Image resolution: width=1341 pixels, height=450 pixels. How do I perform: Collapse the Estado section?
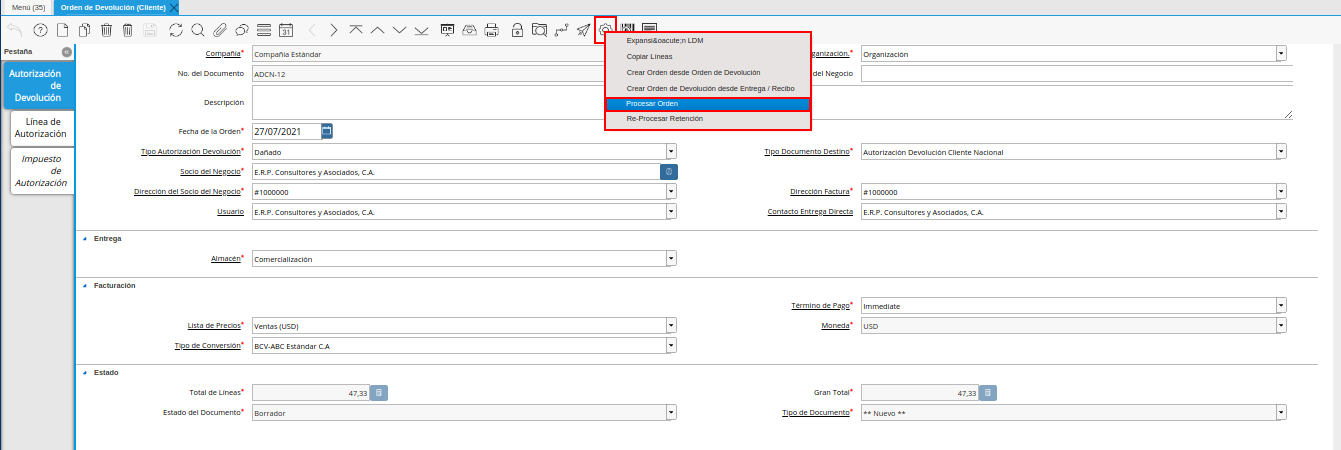[x=84, y=372]
